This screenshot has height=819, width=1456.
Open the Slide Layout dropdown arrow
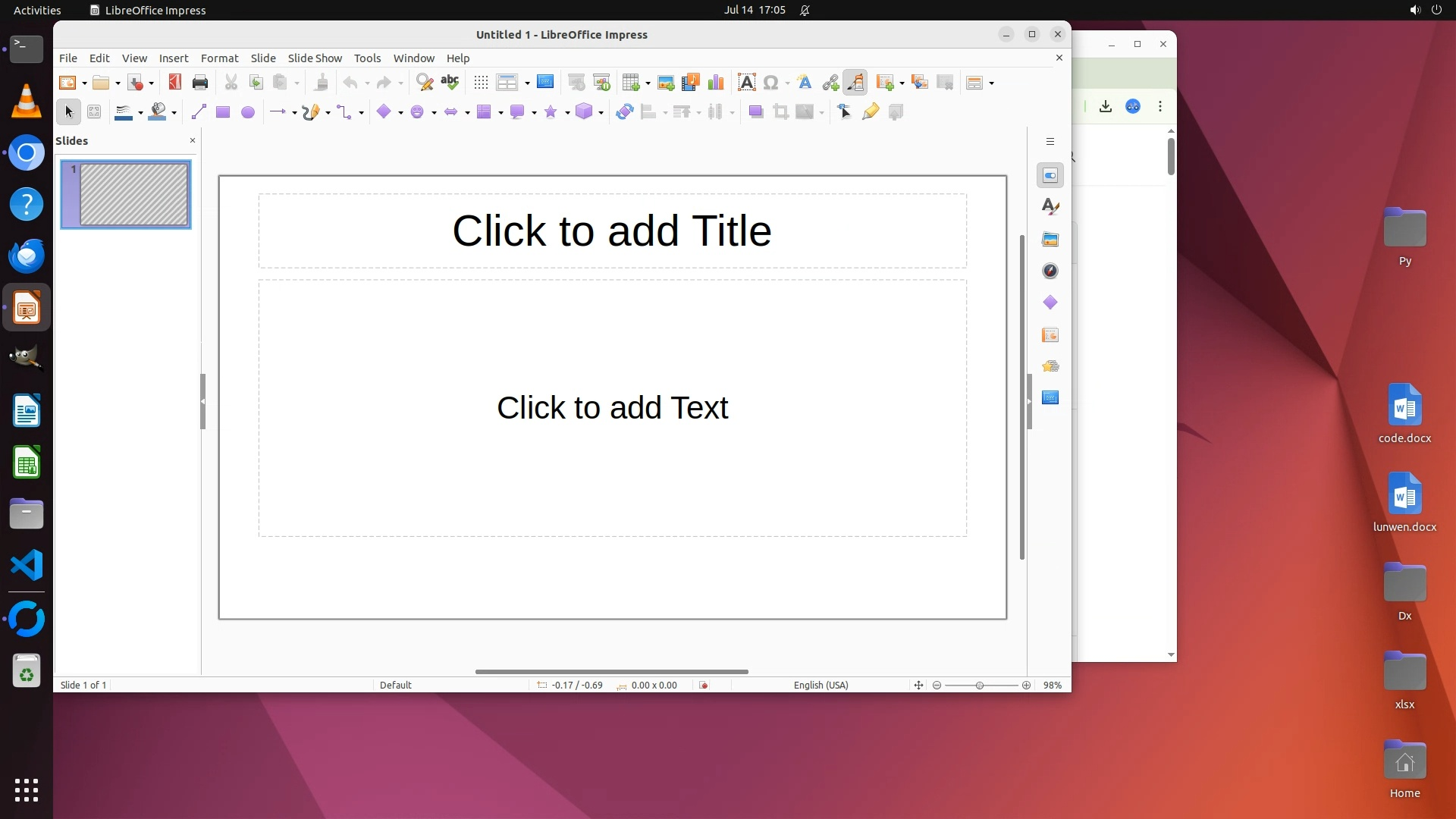click(992, 83)
